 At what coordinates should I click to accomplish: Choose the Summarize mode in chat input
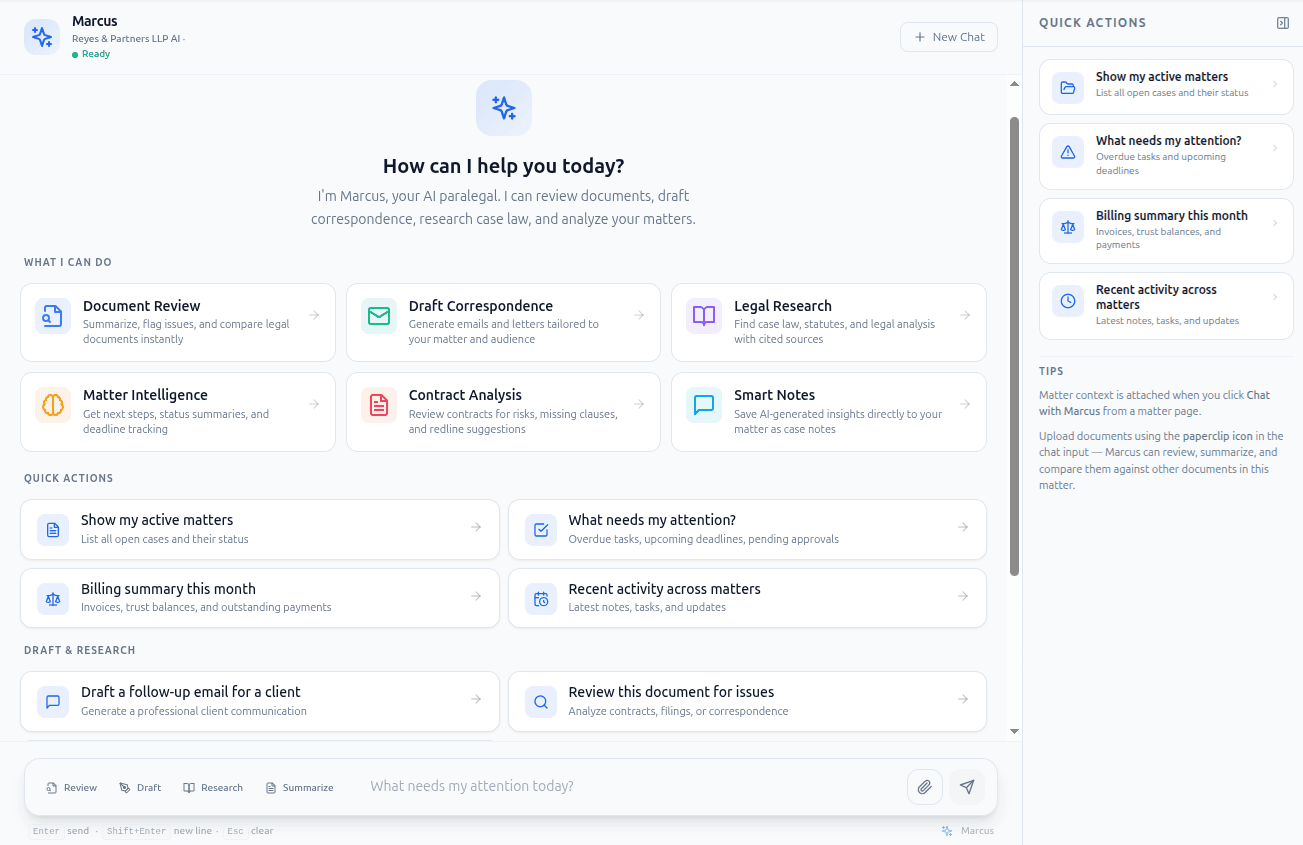(299, 787)
